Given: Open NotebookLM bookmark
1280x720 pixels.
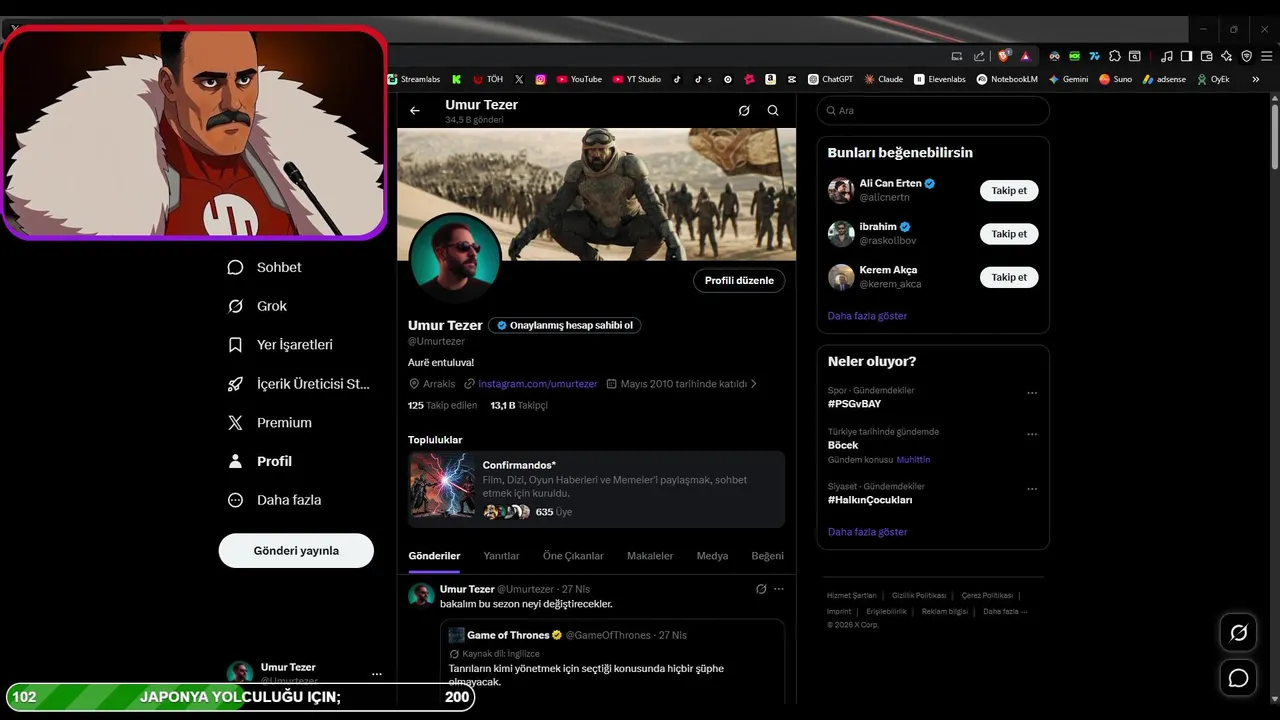Looking at the screenshot, I should coord(1007,79).
